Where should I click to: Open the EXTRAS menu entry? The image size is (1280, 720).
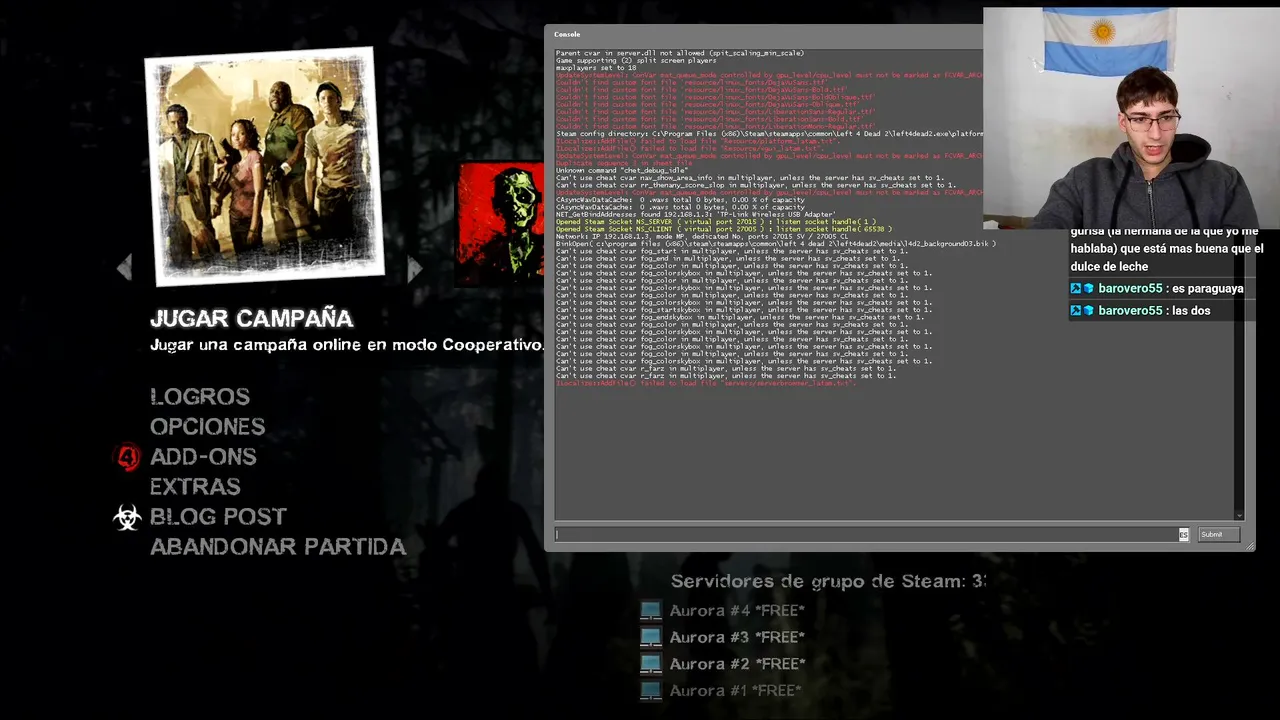pyautogui.click(x=195, y=487)
